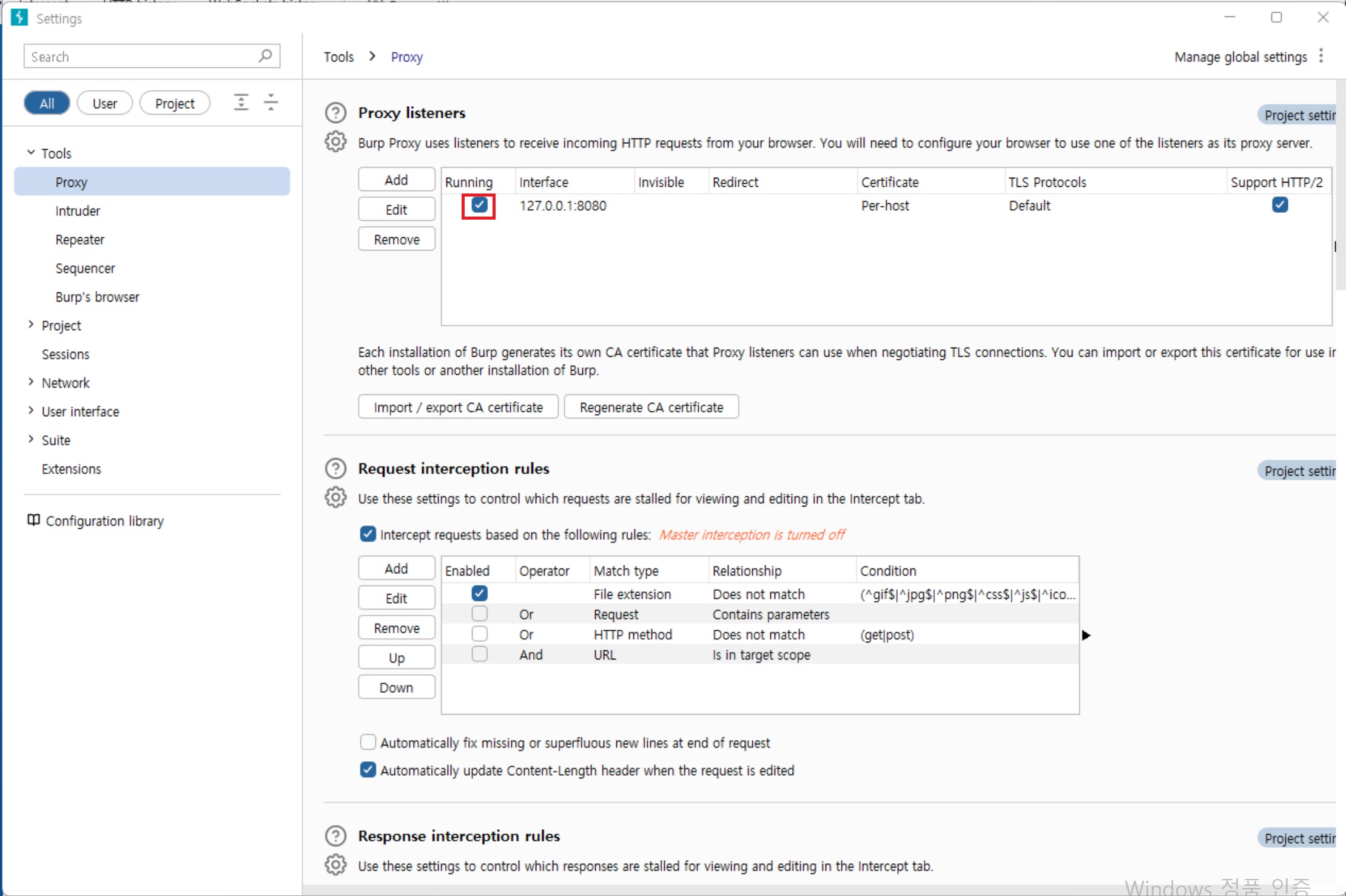Uncheck Running checkbox for 127.0.0.1:8080 listener
1346x896 pixels.
click(479, 205)
